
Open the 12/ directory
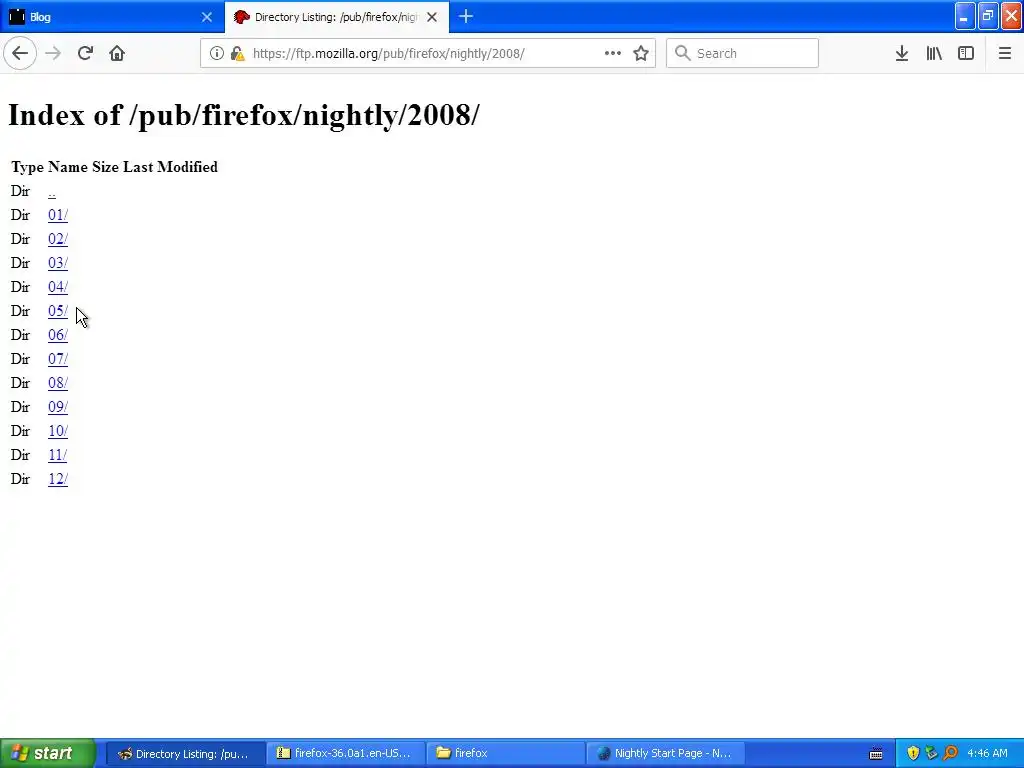(57, 479)
